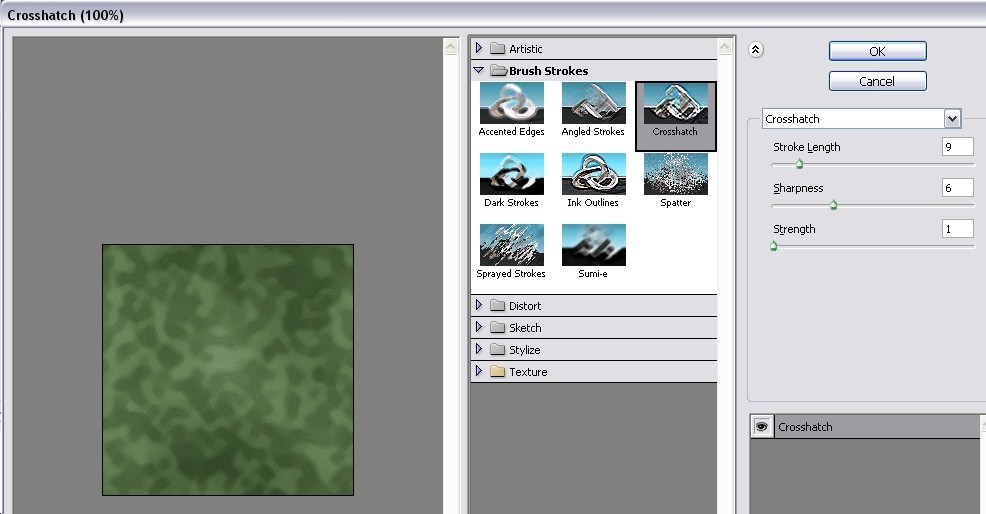Confirm the filter with OK

(x=877, y=52)
